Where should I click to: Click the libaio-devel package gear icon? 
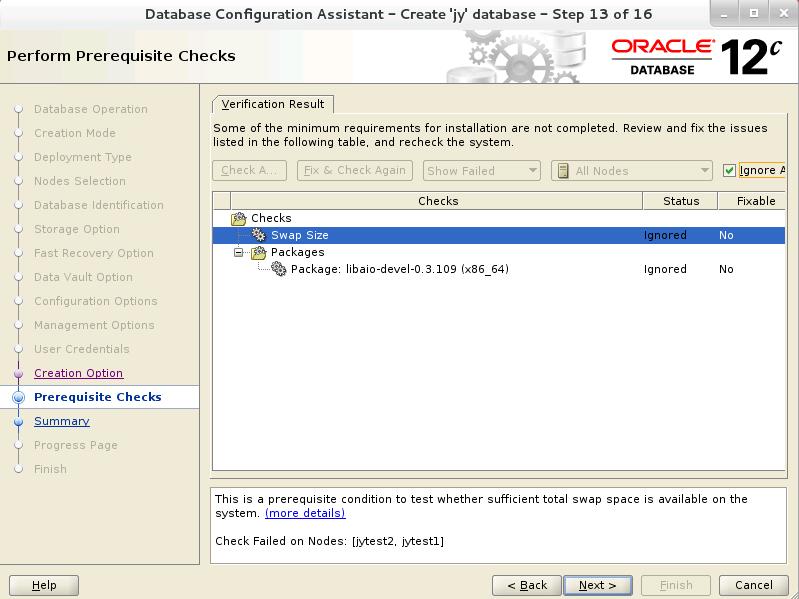(279, 269)
